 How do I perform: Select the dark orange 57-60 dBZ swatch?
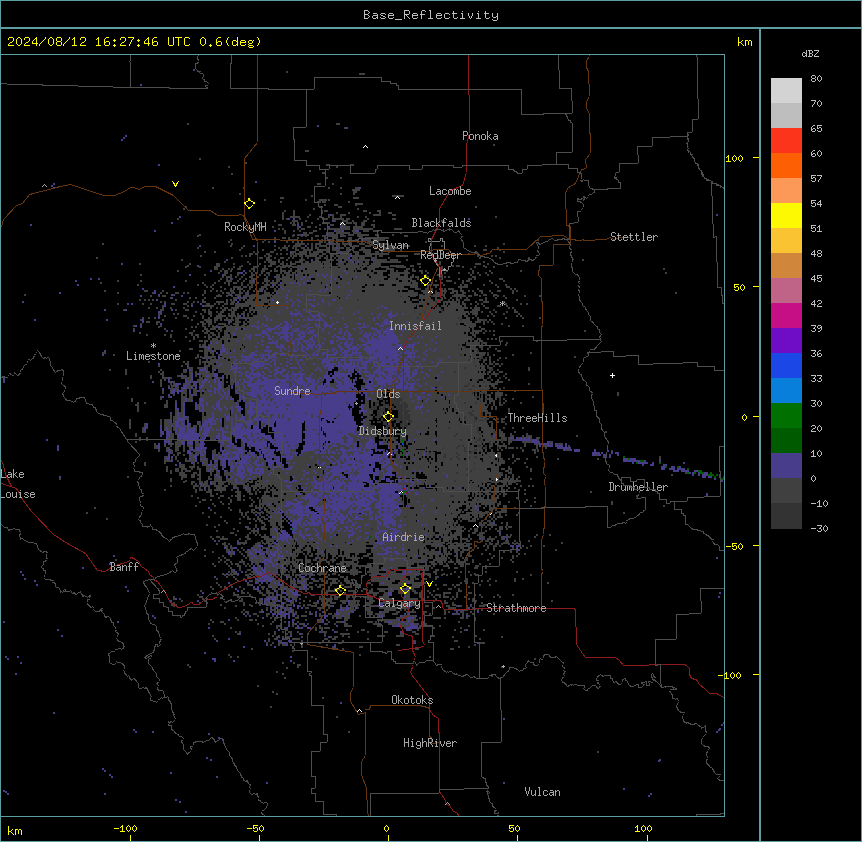pos(786,165)
